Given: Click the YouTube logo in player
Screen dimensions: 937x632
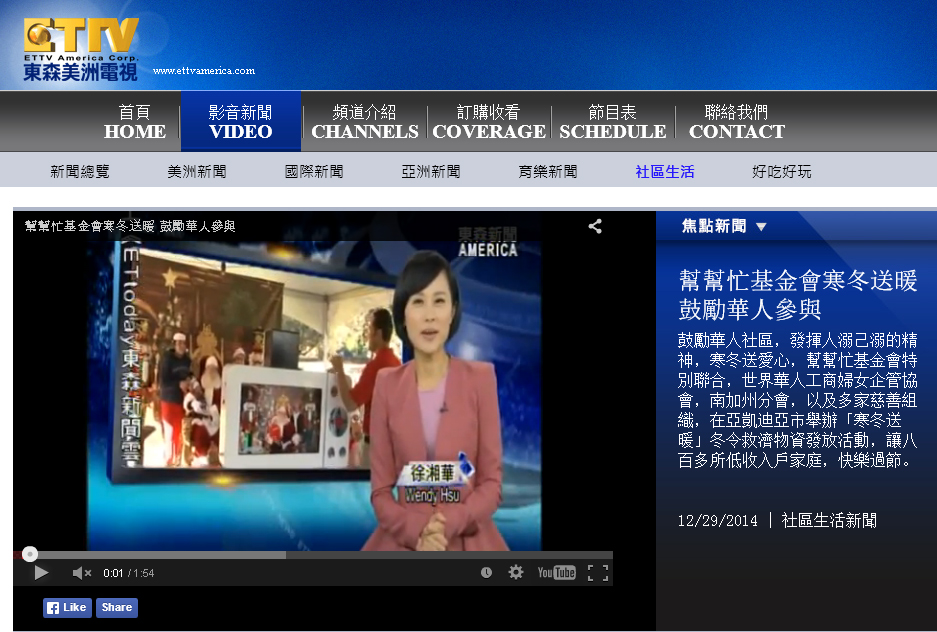Looking at the screenshot, I should (x=556, y=573).
